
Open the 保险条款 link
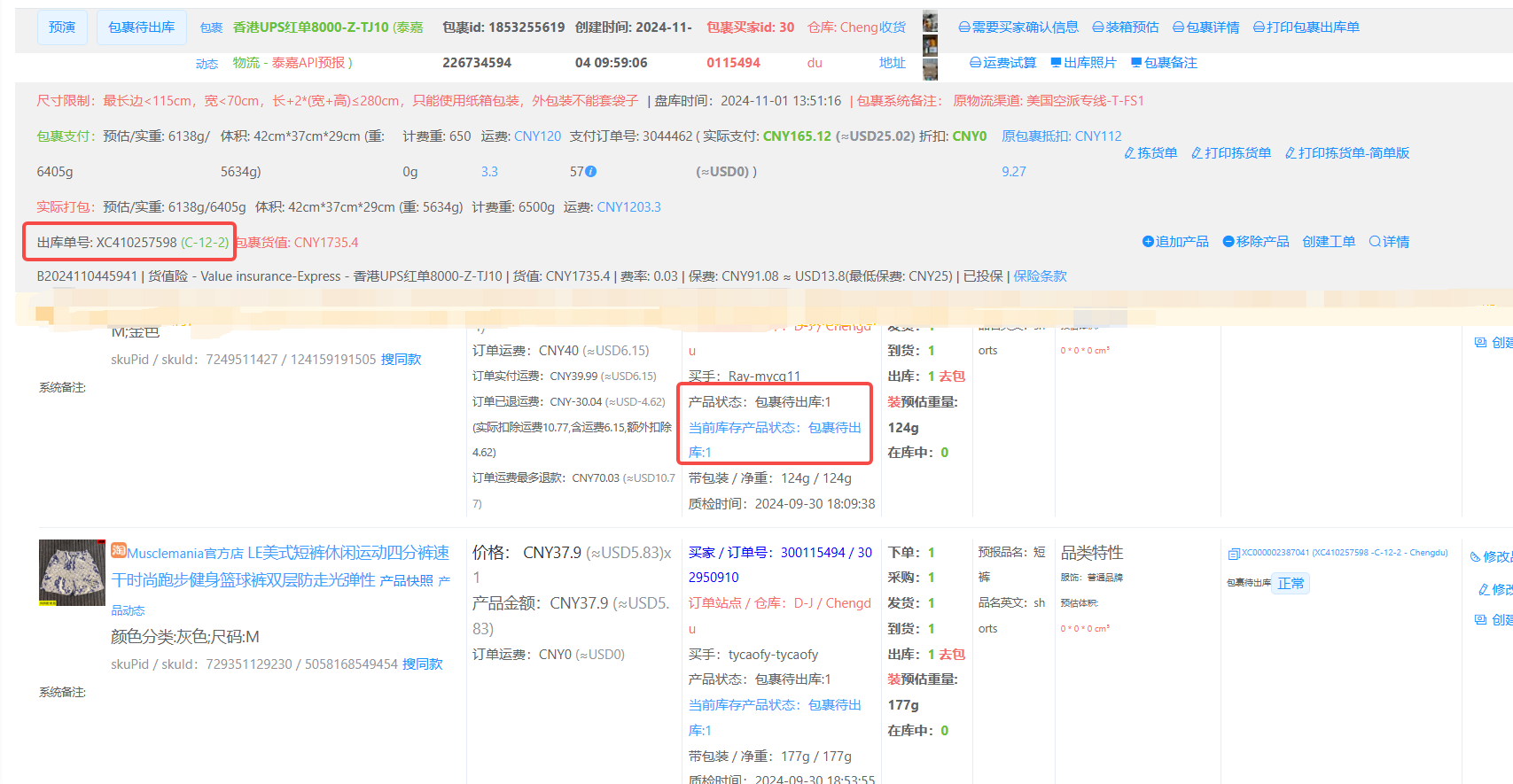[1040, 276]
